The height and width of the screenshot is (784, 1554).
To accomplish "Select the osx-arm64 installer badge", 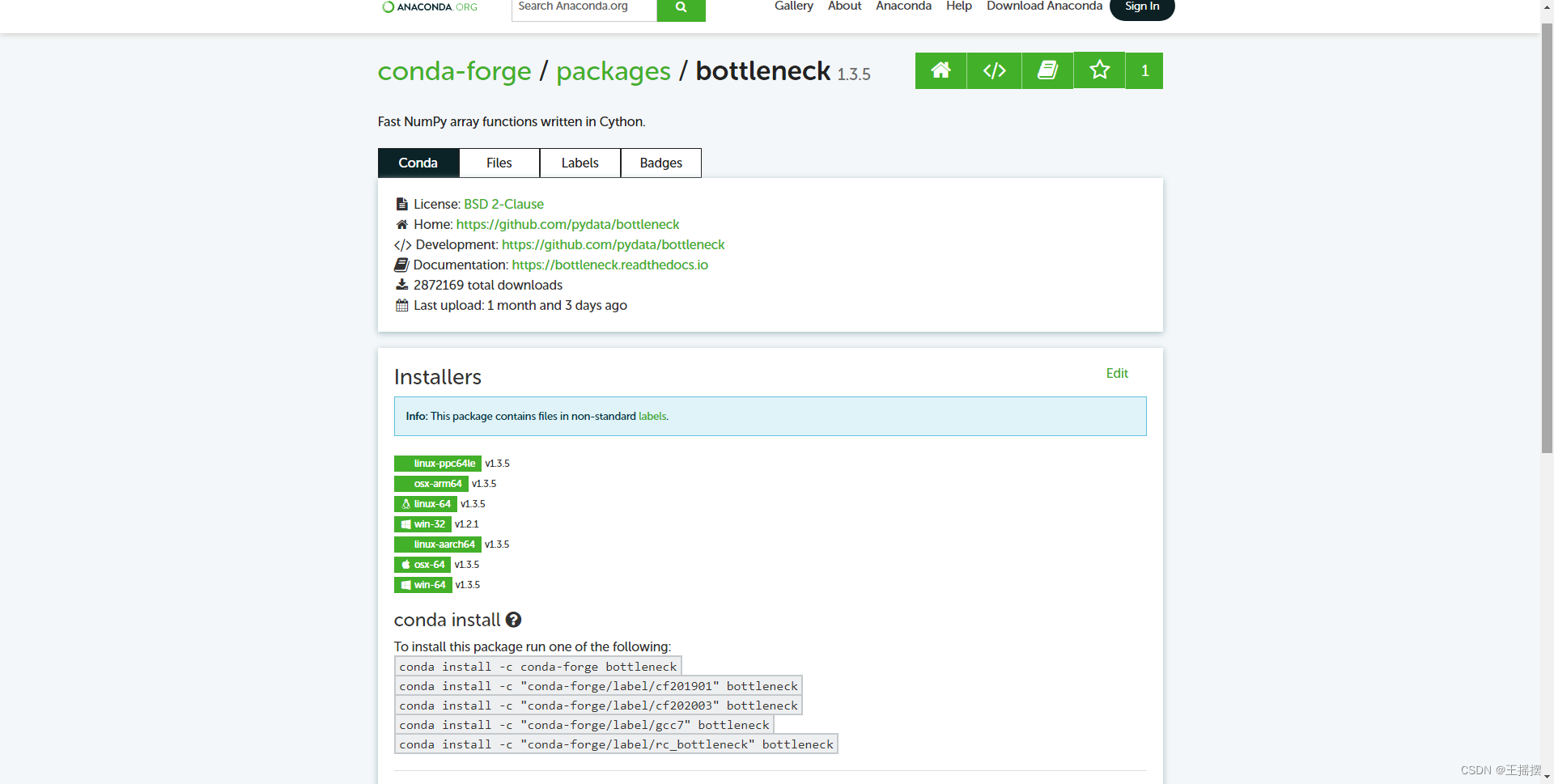I will click(431, 484).
